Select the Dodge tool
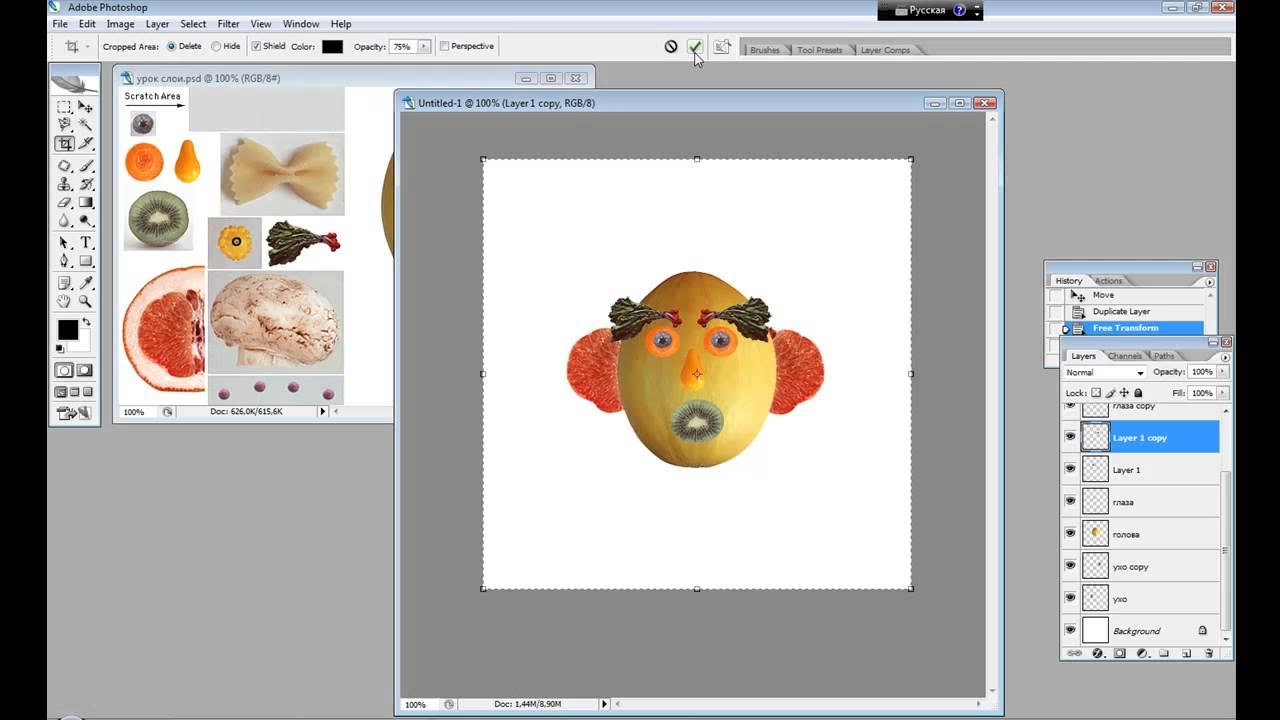The width and height of the screenshot is (1280, 720). pyautogui.click(x=85, y=220)
